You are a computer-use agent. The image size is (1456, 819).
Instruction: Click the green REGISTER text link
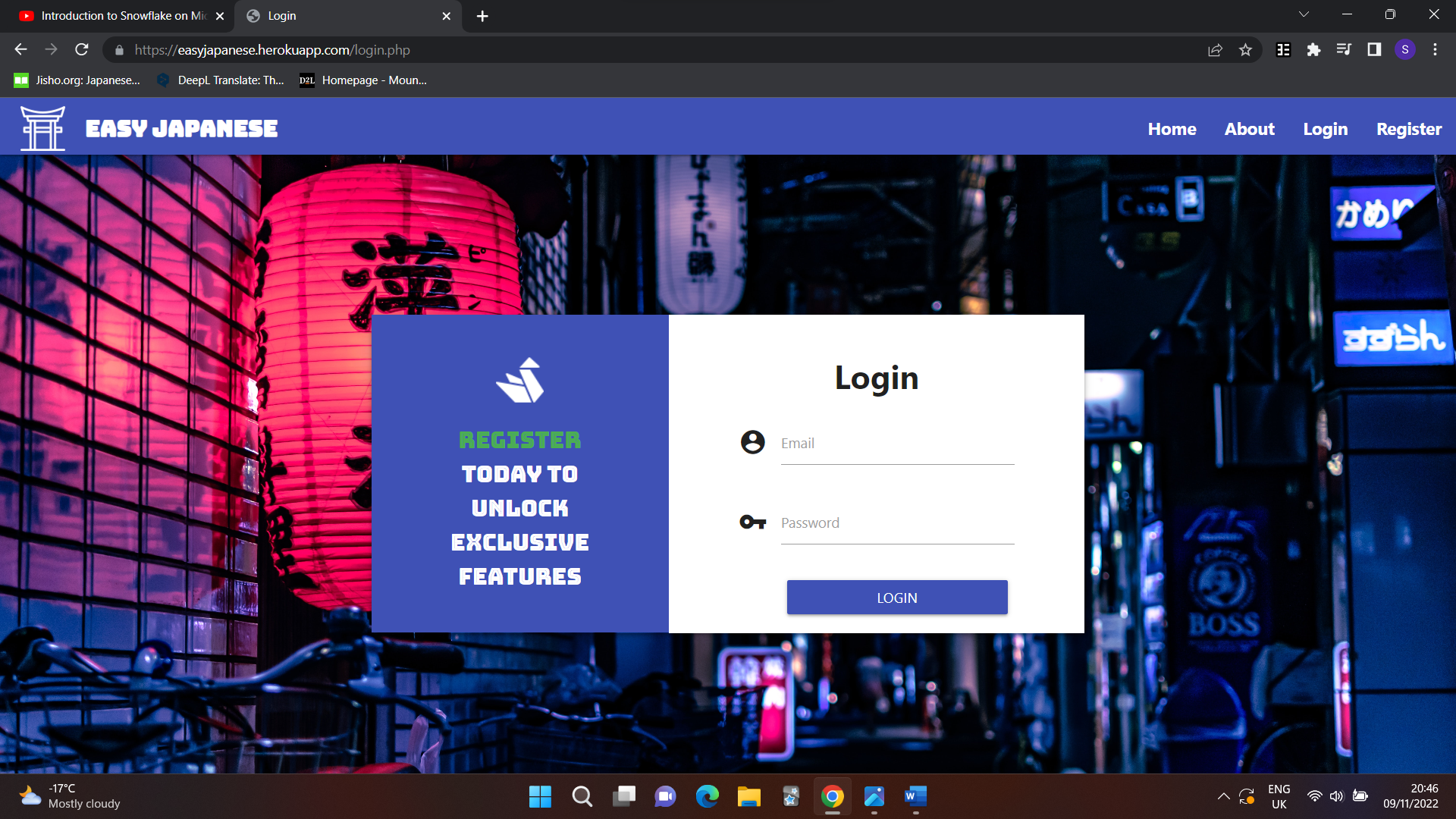coord(520,440)
